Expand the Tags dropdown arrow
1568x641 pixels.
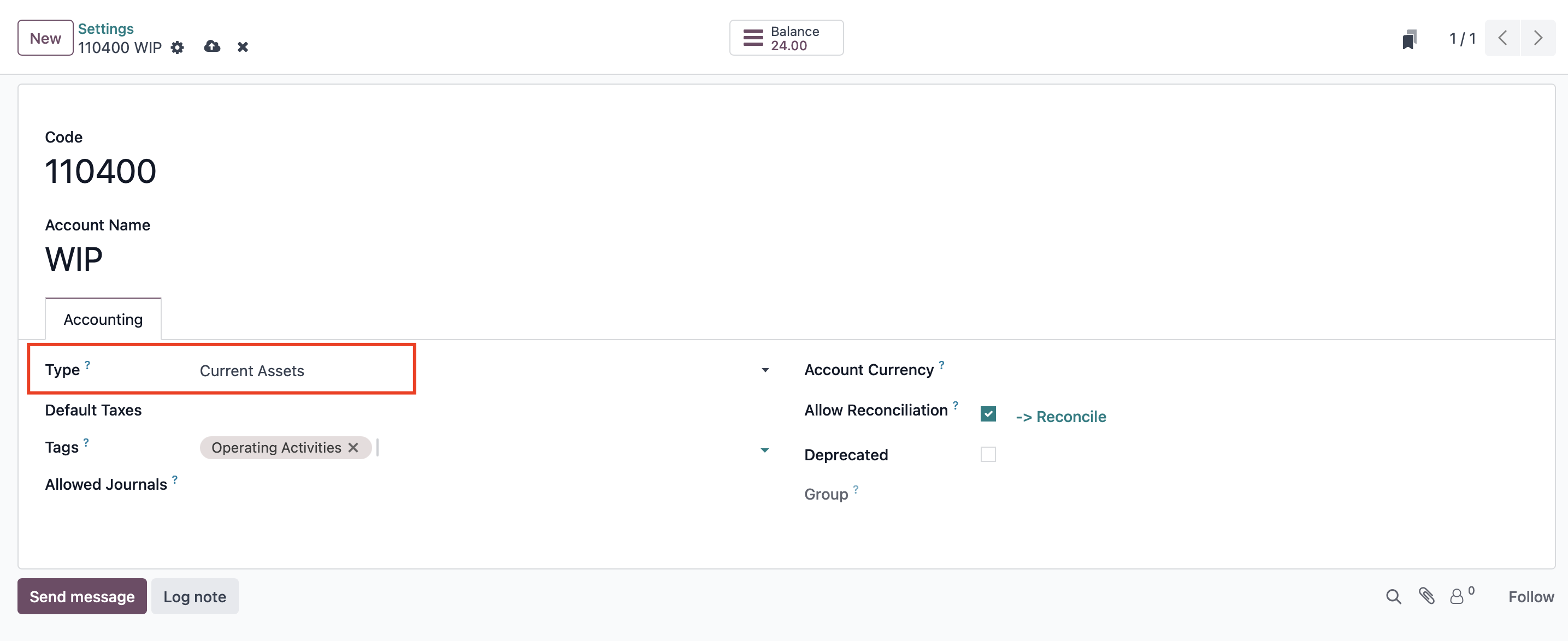pyautogui.click(x=765, y=450)
